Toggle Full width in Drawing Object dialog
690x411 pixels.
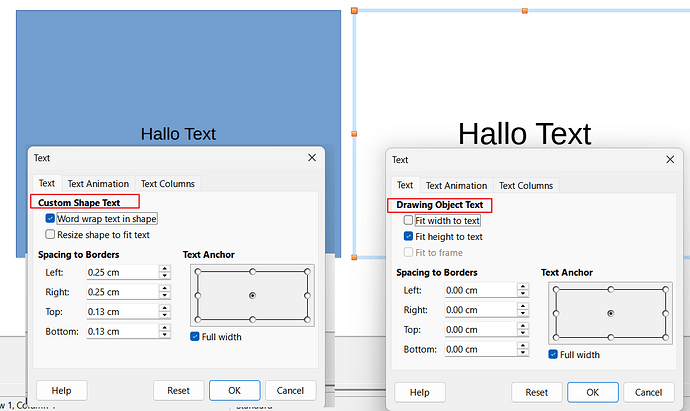pyautogui.click(x=554, y=354)
